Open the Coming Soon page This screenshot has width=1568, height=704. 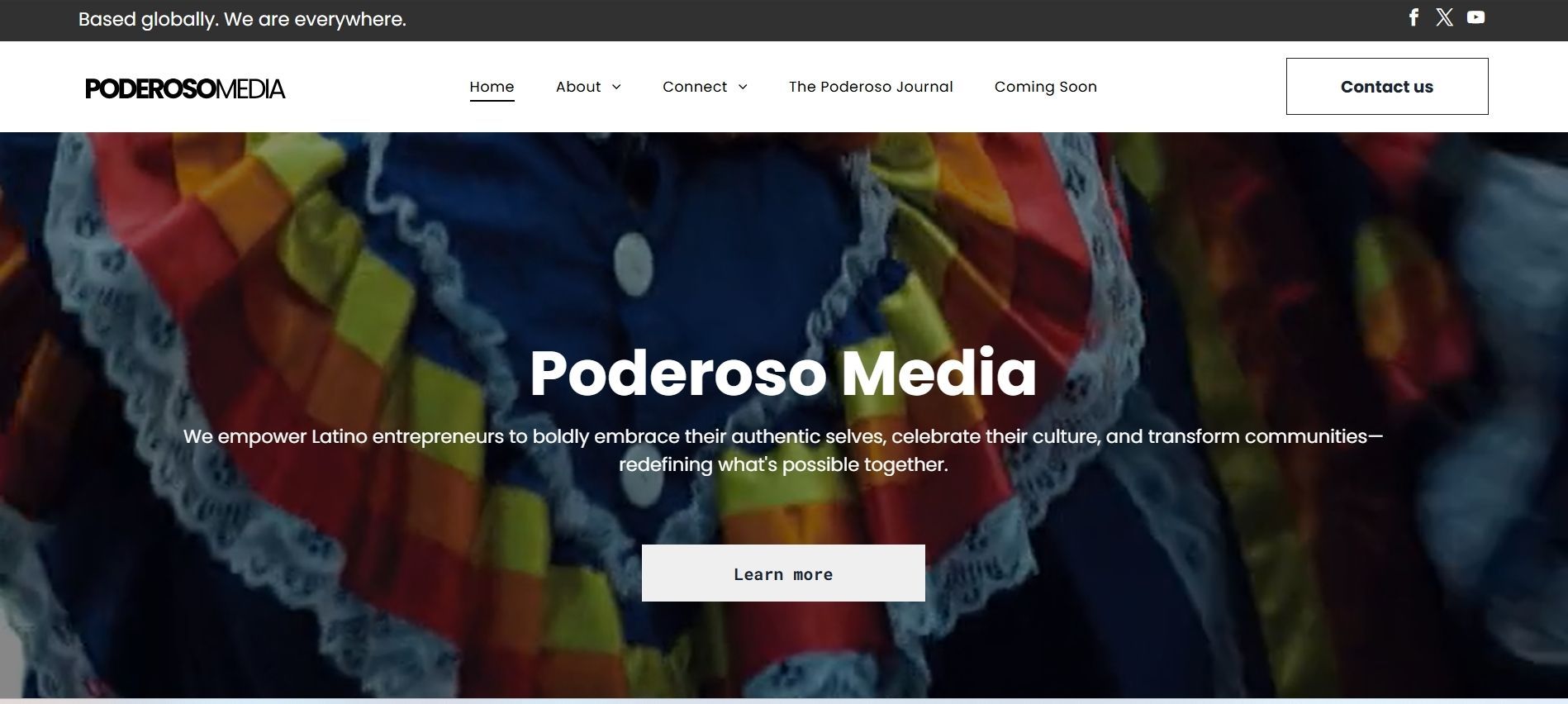coord(1046,87)
